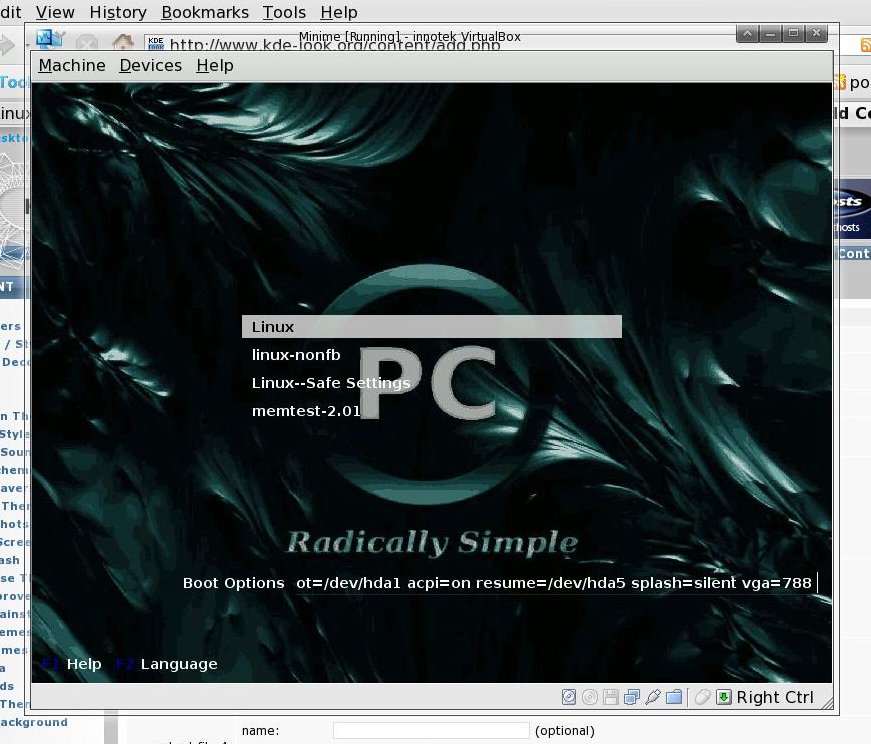Open F1 Help in boot screen
The width and height of the screenshot is (871, 744).
(x=72, y=663)
